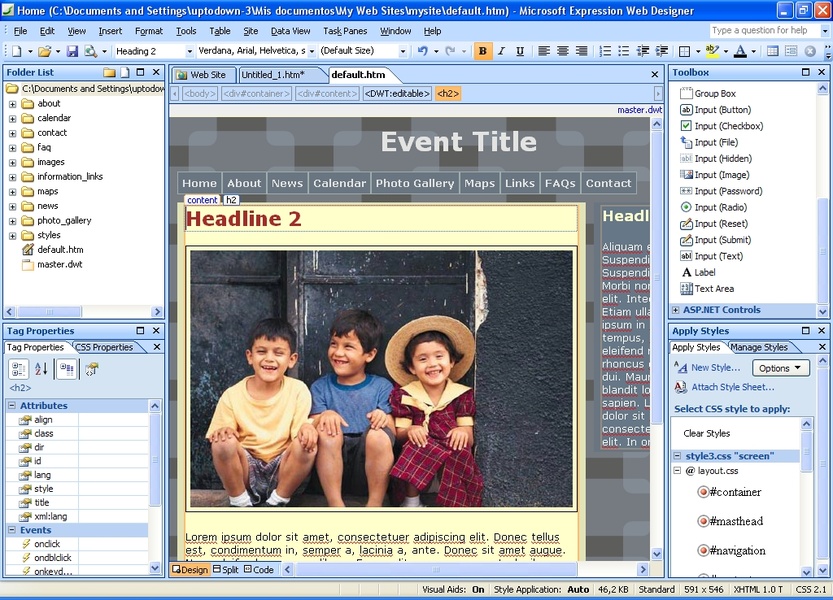Switch to Code view mode
The height and width of the screenshot is (600, 833).
(258, 570)
